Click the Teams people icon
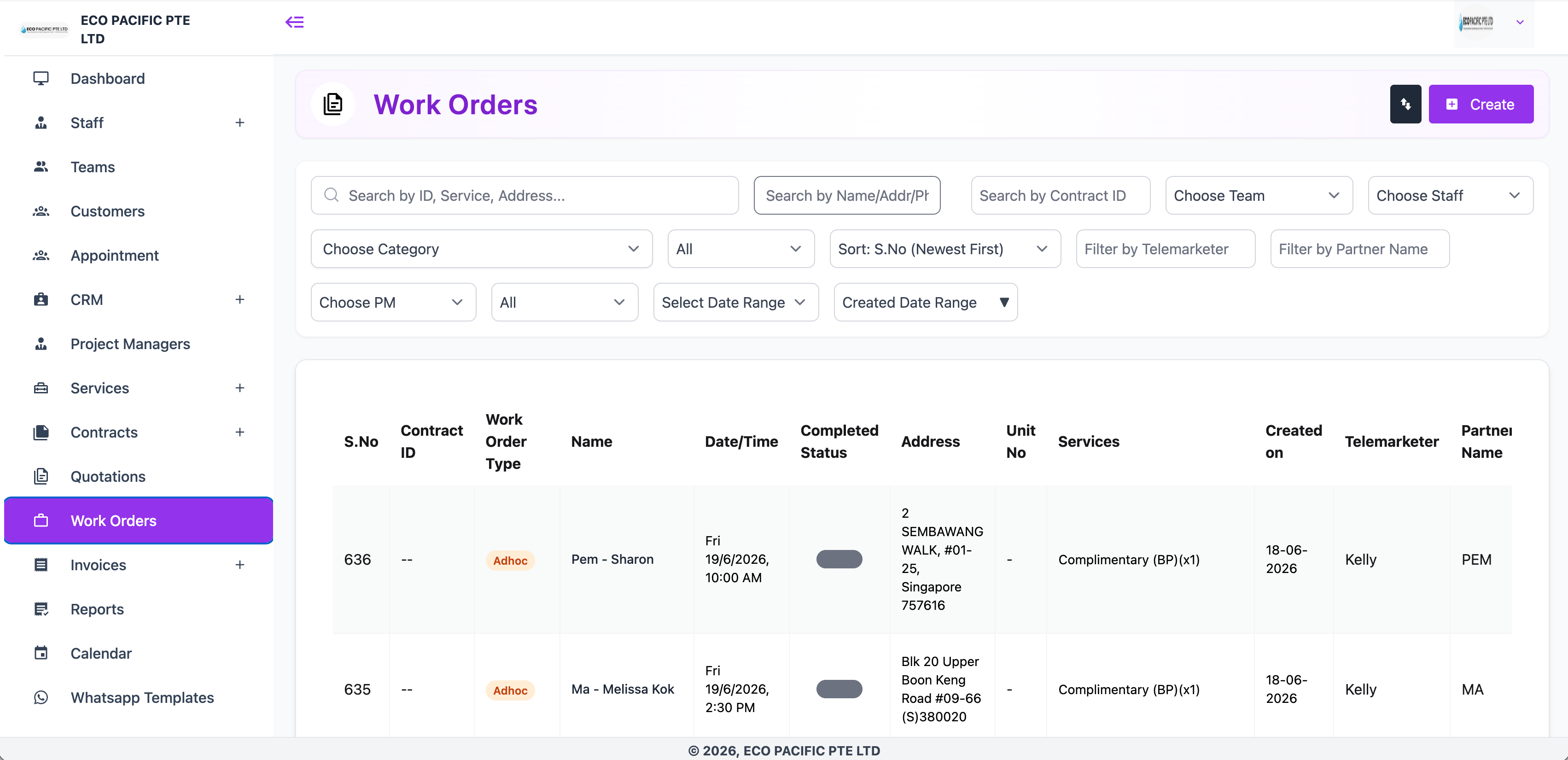Screen dimensions: 1568x760 [x=41, y=167]
